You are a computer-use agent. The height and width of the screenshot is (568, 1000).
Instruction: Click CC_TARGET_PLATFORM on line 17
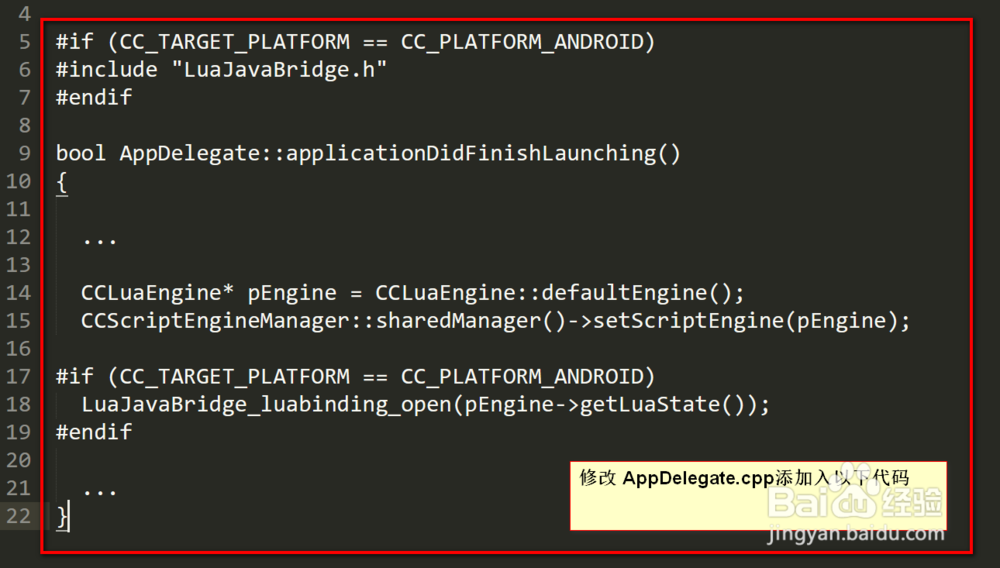coord(234,377)
